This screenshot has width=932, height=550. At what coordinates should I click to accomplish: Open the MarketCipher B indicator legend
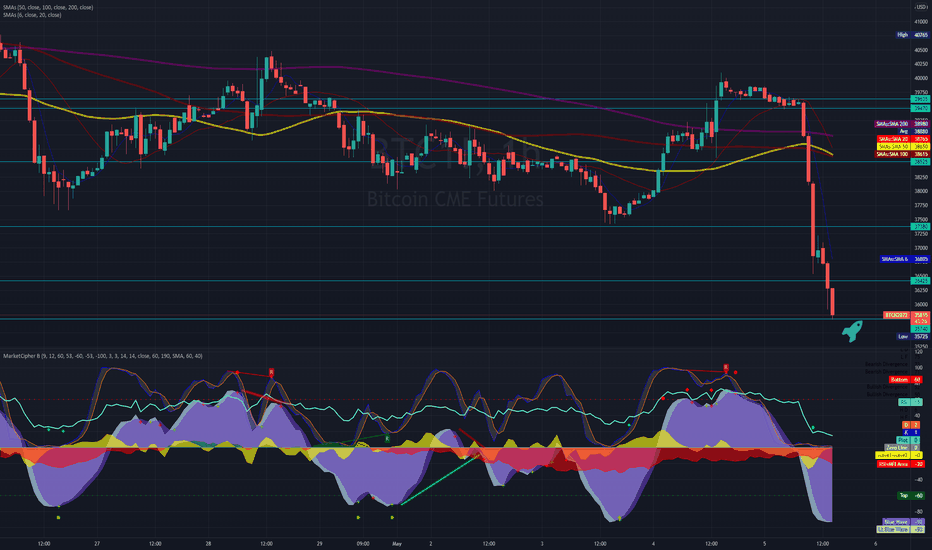(103, 356)
